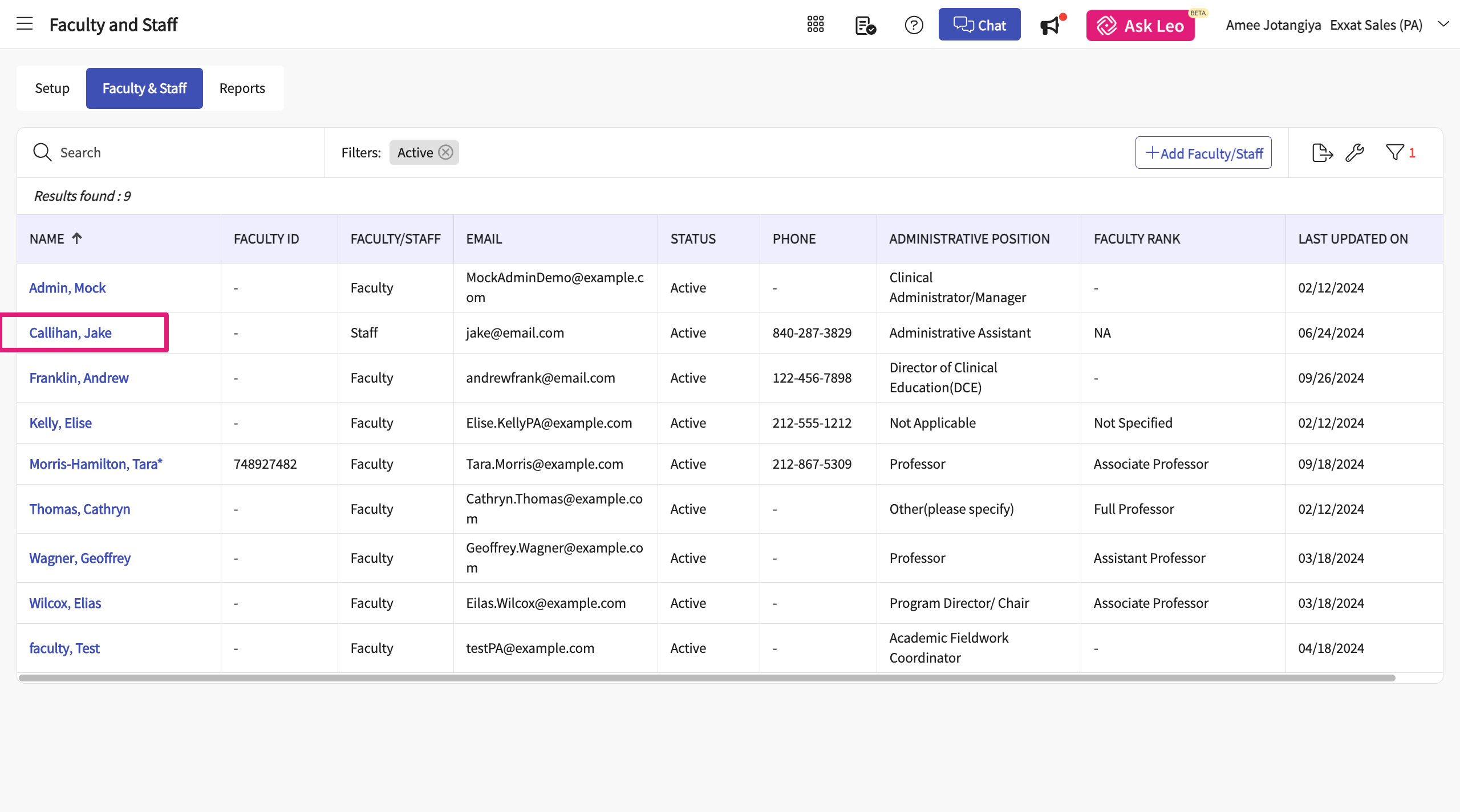Open the wrench settings icon
The width and height of the screenshot is (1460, 812).
1354,153
